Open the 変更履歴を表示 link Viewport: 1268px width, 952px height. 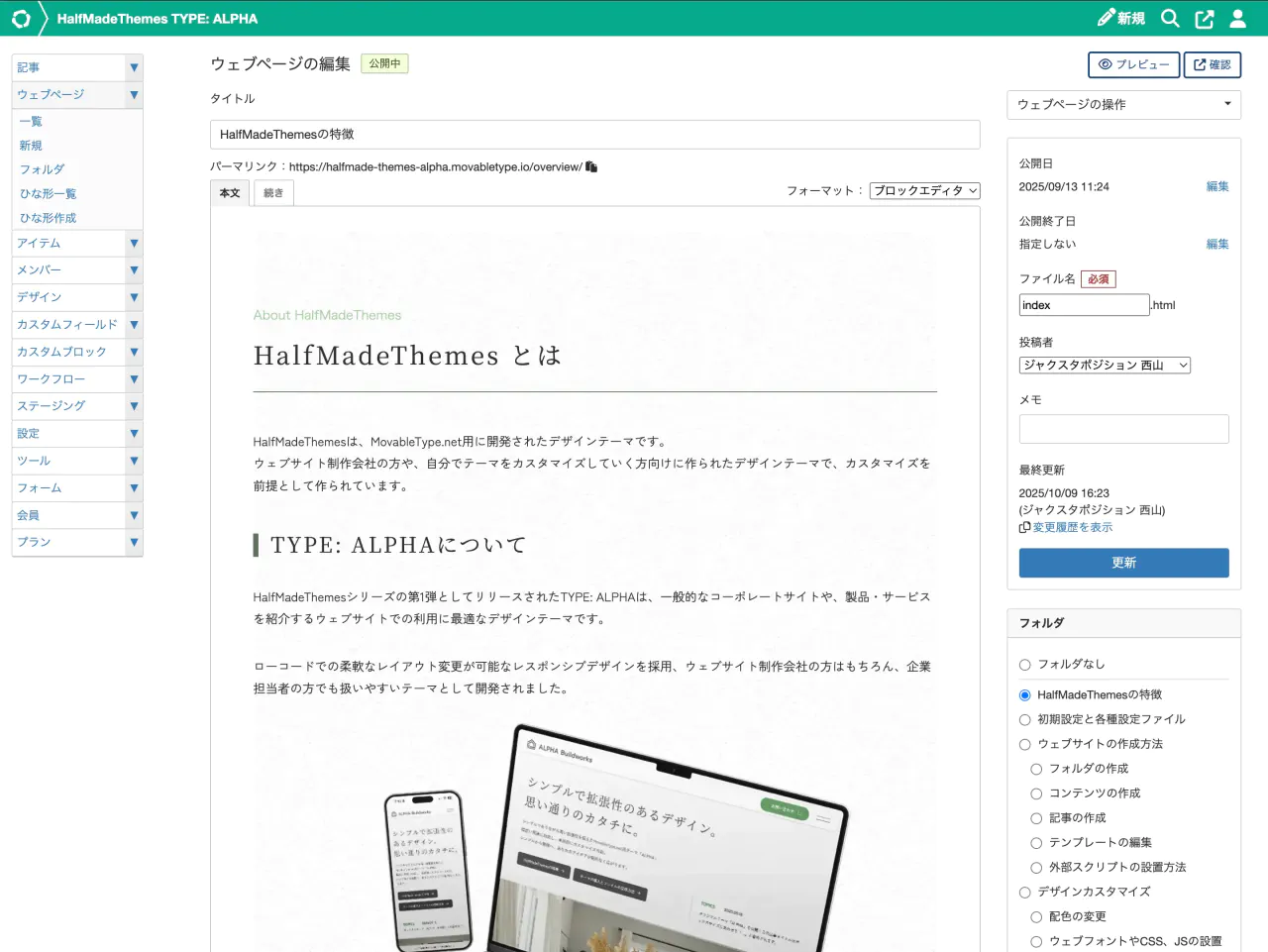pos(1072,527)
